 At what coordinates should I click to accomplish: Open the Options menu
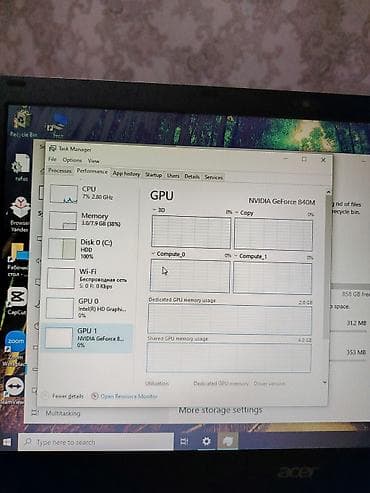[72, 160]
